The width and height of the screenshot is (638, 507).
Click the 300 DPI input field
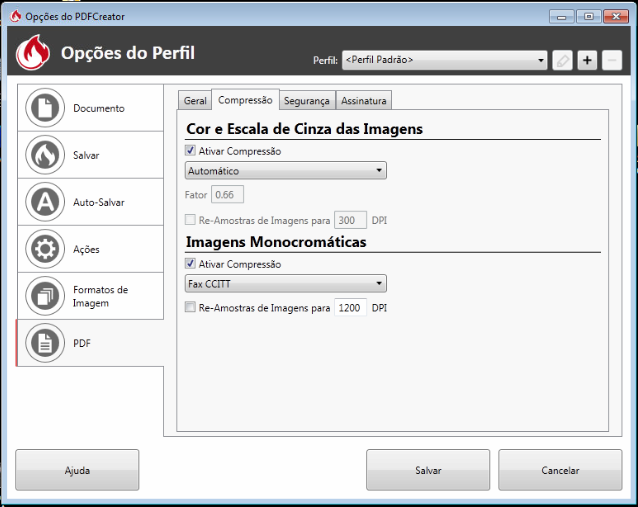click(350, 220)
